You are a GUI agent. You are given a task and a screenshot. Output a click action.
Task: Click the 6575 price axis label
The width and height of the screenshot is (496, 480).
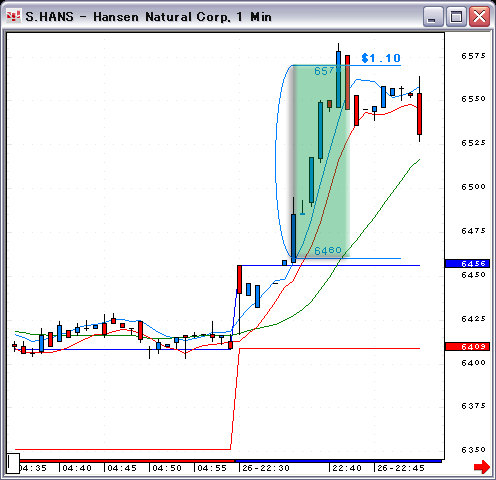tap(473, 56)
